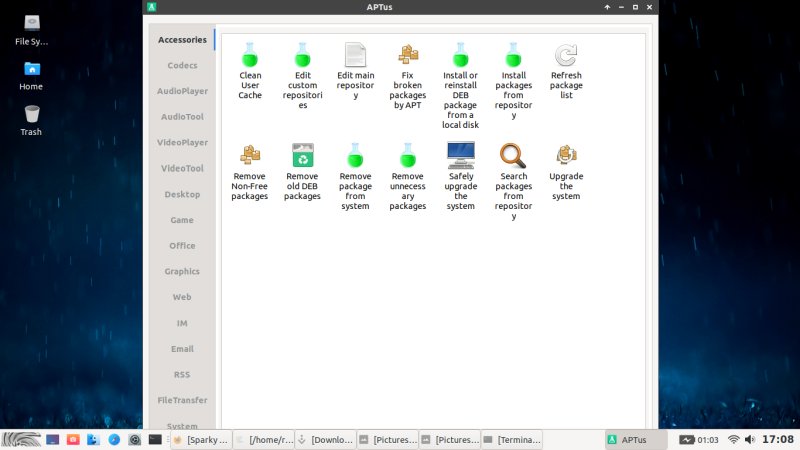Click the roll-up arrow in APTus titlebar
The image size is (800, 450).
point(607,7)
